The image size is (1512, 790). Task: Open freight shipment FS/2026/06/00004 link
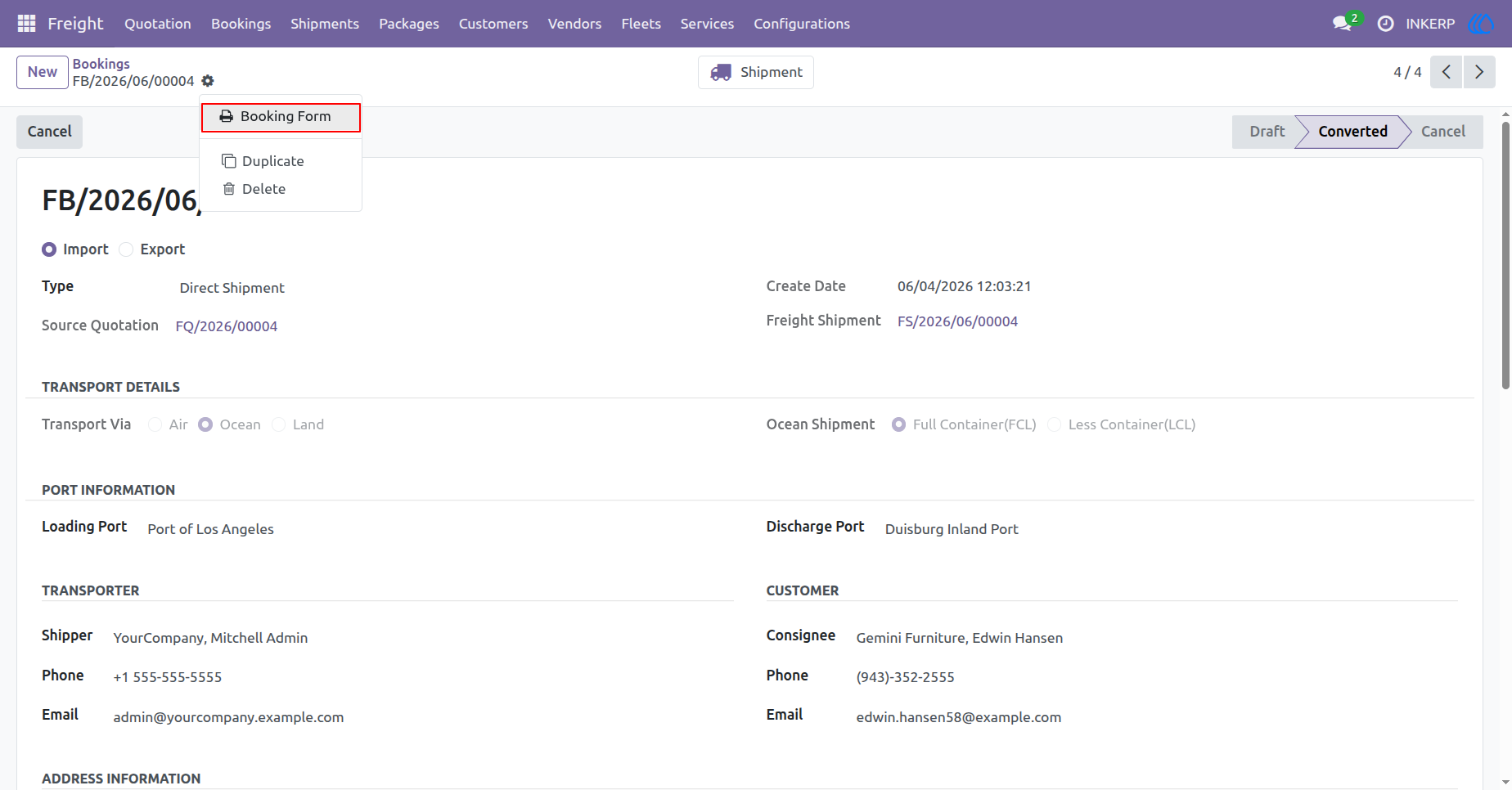click(x=957, y=321)
